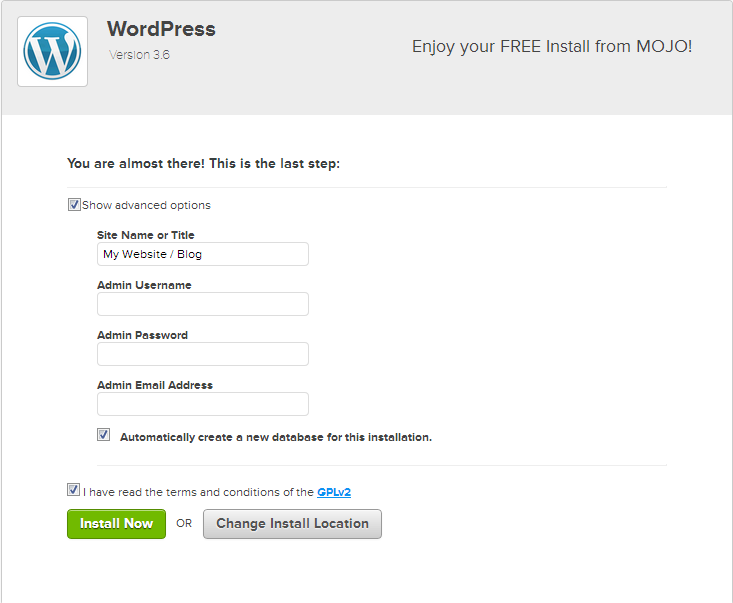The height and width of the screenshot is (603, 733).
Task: Click the Change Install Location button
Action: coord(292,524)
